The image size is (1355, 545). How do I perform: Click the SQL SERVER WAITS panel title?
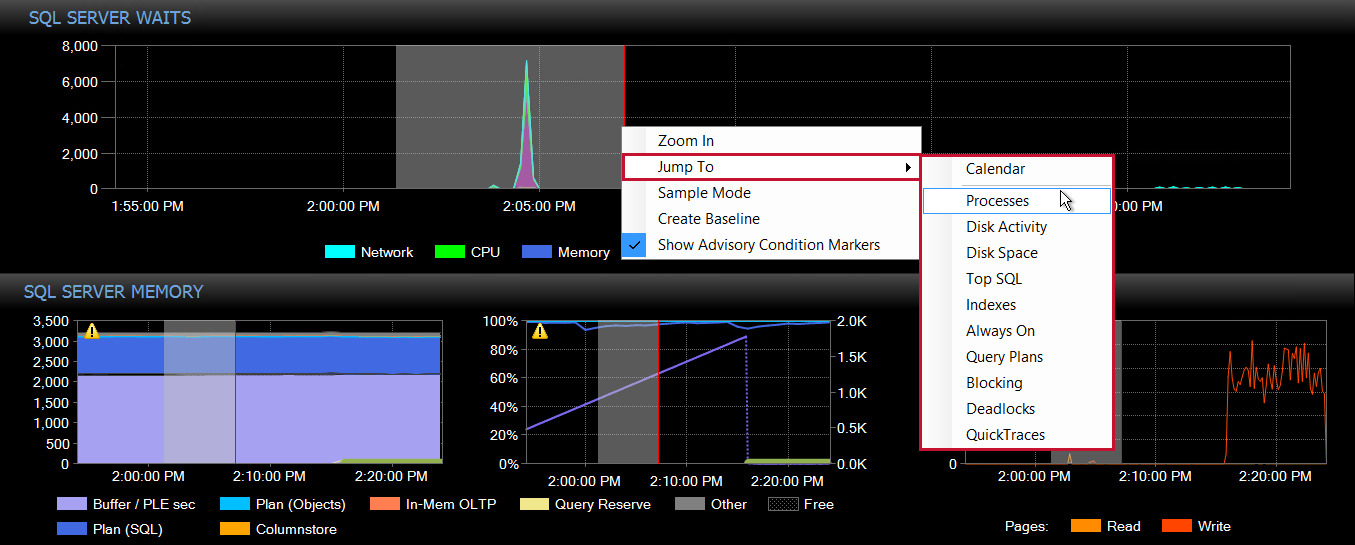point(110,18)
